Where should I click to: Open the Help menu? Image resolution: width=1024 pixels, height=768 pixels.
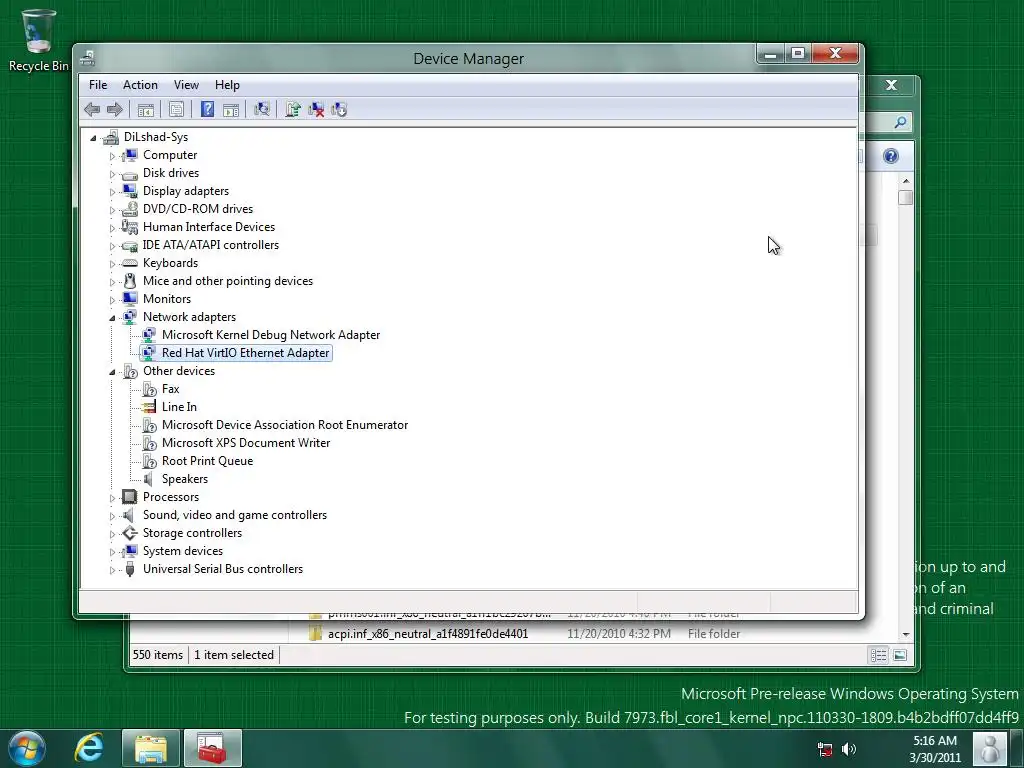(x=227, y=85)
